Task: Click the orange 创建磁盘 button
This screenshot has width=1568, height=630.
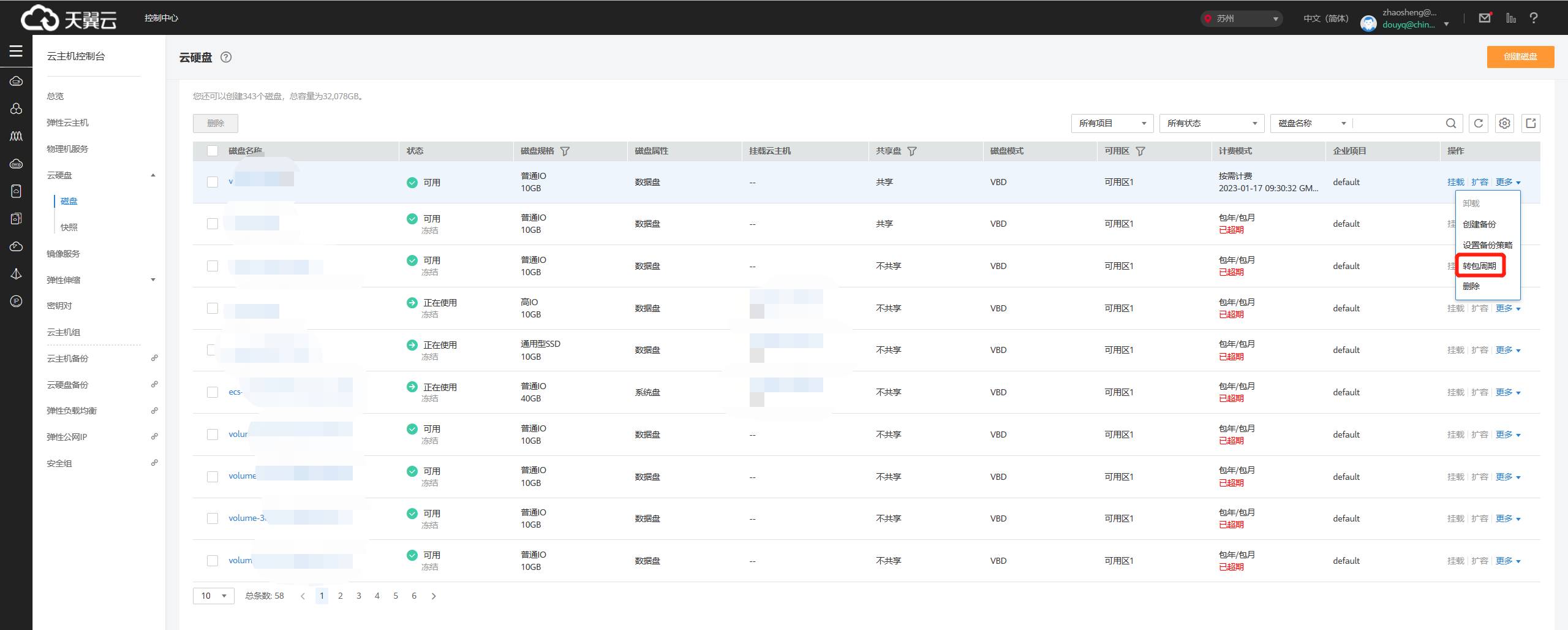Action: point(1520,56)
